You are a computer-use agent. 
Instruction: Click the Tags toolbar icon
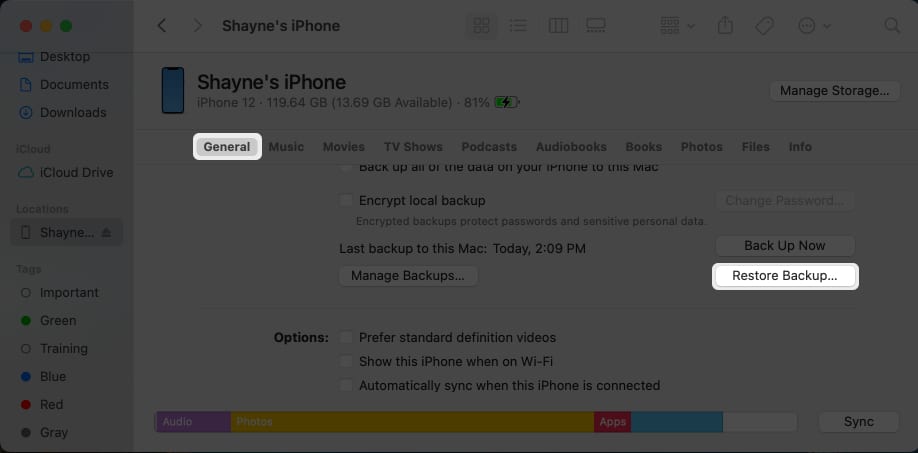(x=764, y=26)
